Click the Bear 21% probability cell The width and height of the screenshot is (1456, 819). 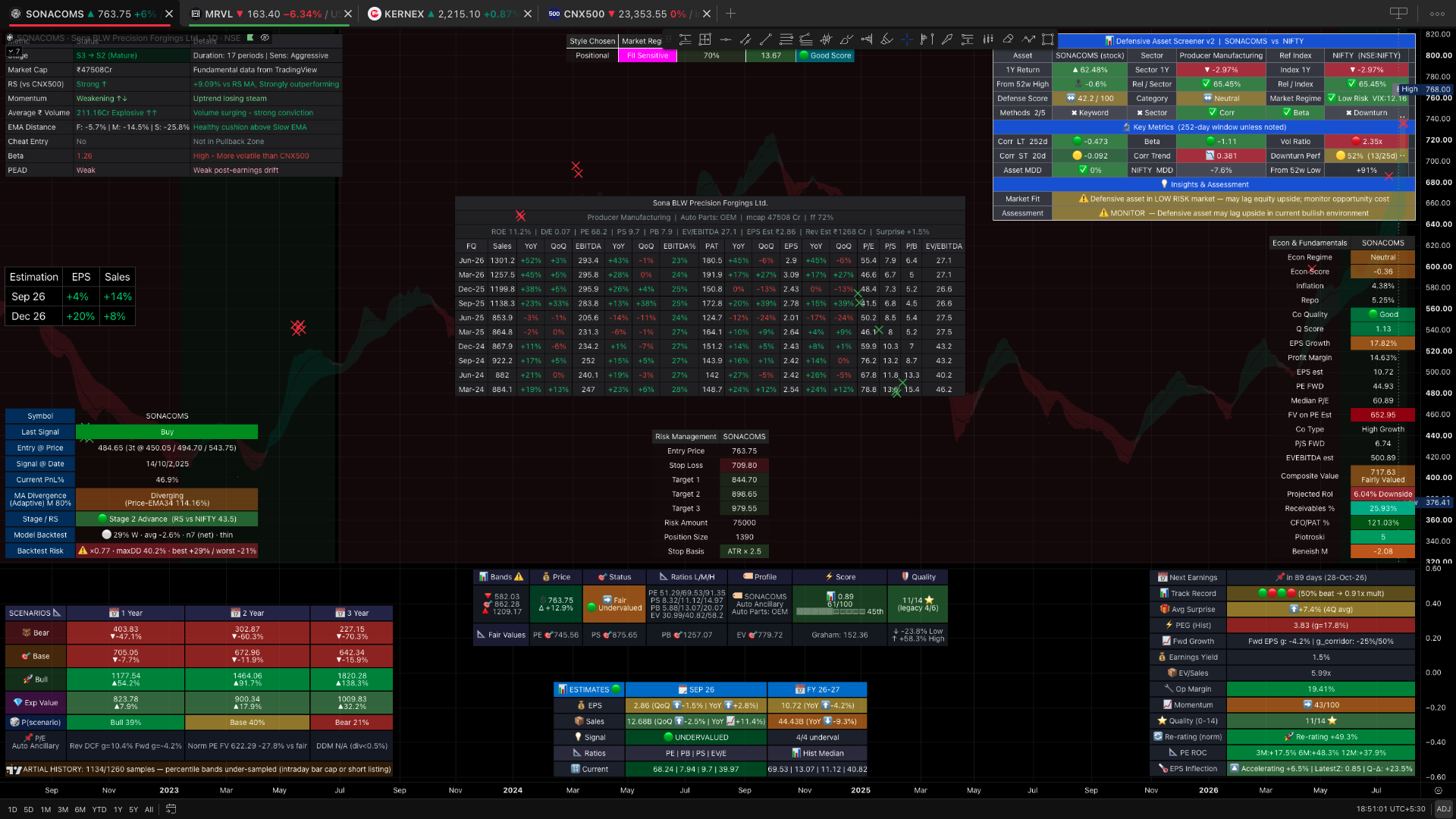click(x=352, y=723)
